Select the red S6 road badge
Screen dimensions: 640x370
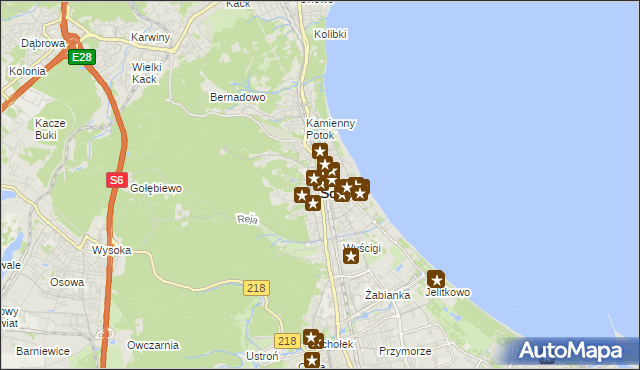pos(117,180)
